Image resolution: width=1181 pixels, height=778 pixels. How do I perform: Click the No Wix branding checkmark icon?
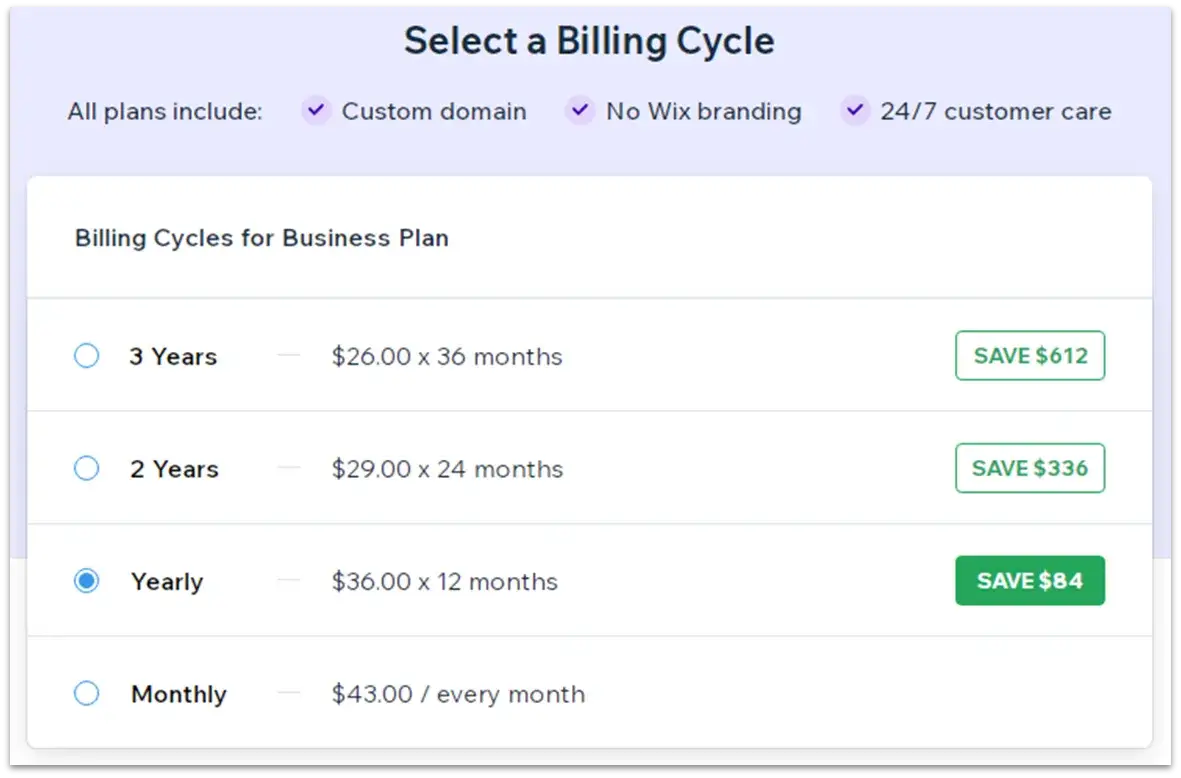(580, 110)
